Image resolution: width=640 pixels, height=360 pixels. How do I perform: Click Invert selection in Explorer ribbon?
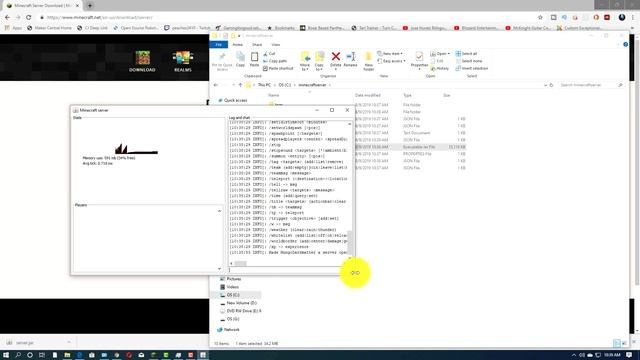(x=471, y=68)
